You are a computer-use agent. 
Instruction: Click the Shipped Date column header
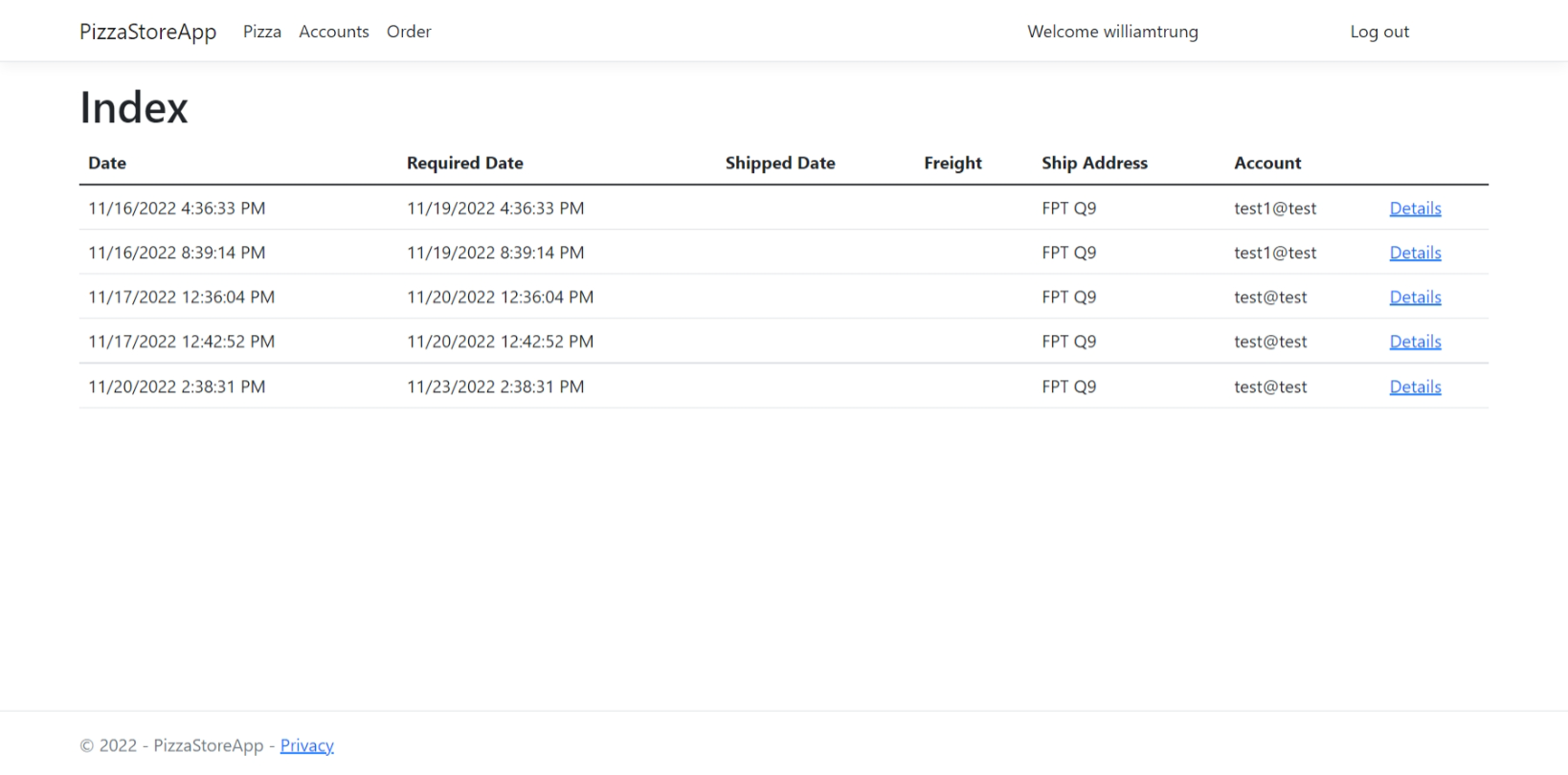tap(780, 163)
